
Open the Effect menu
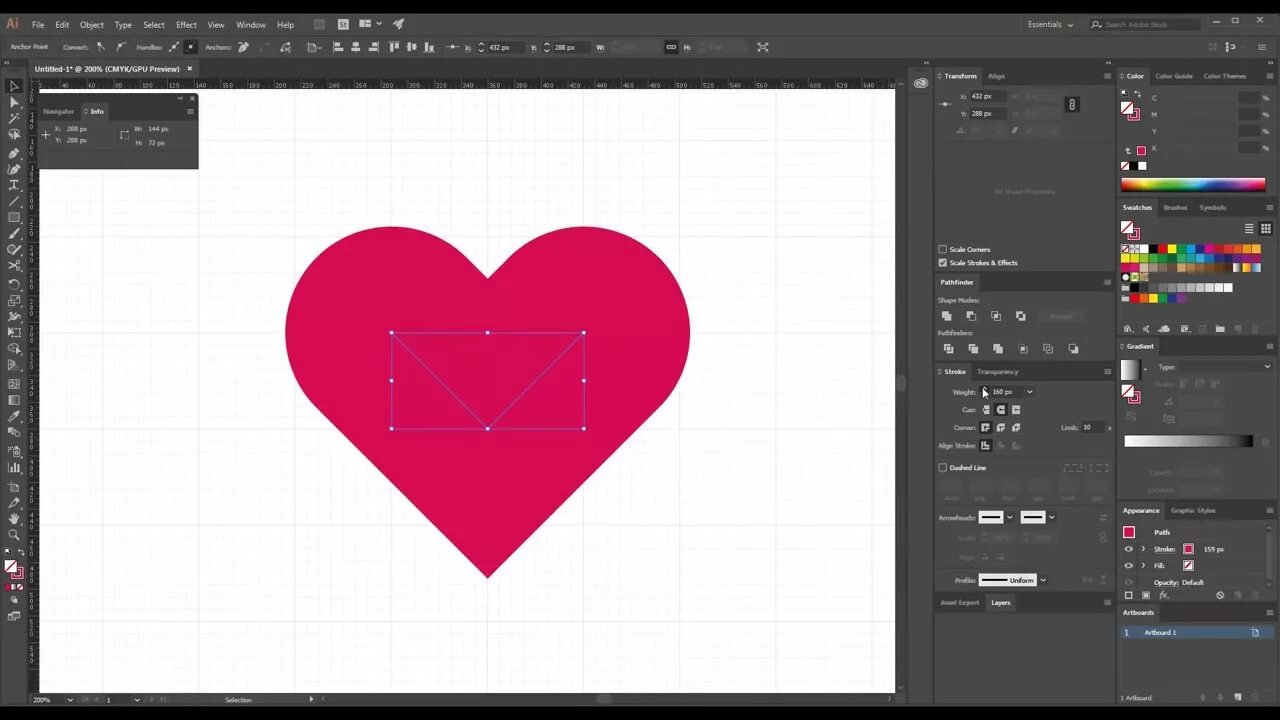(x=187, y=24)
